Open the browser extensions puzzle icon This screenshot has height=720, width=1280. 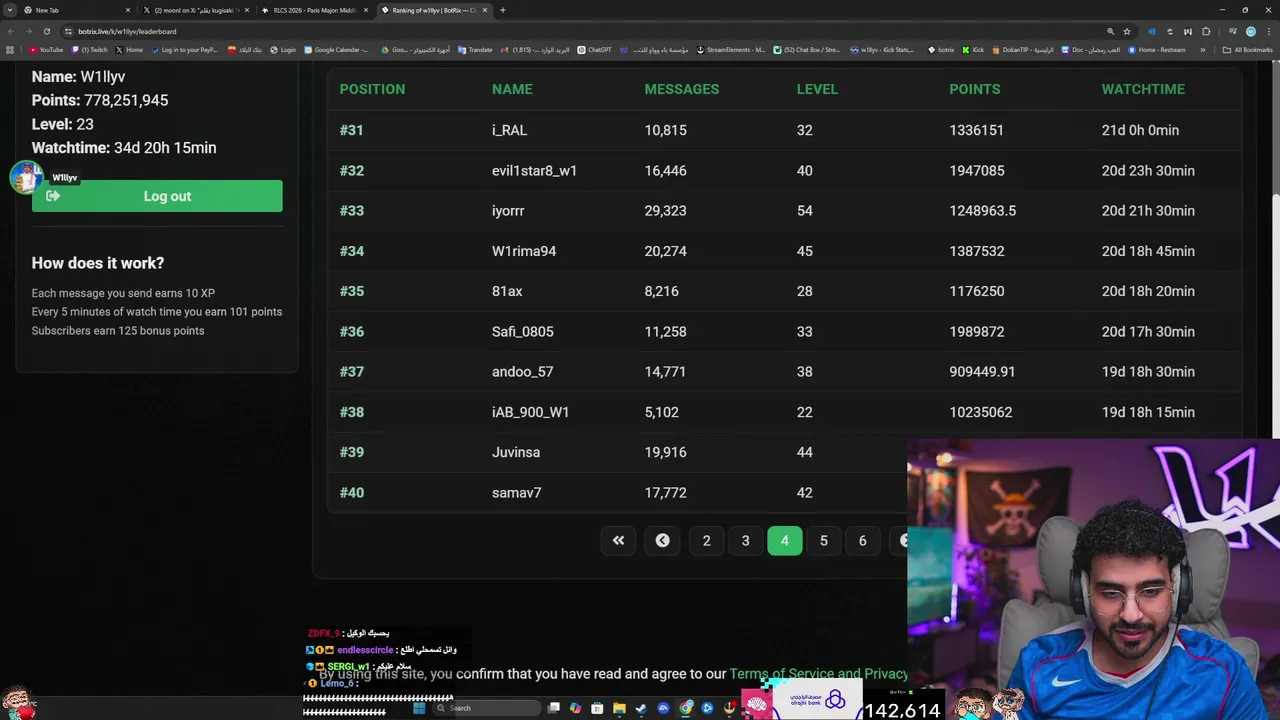pyautogui.click(x=1206, y=31)
